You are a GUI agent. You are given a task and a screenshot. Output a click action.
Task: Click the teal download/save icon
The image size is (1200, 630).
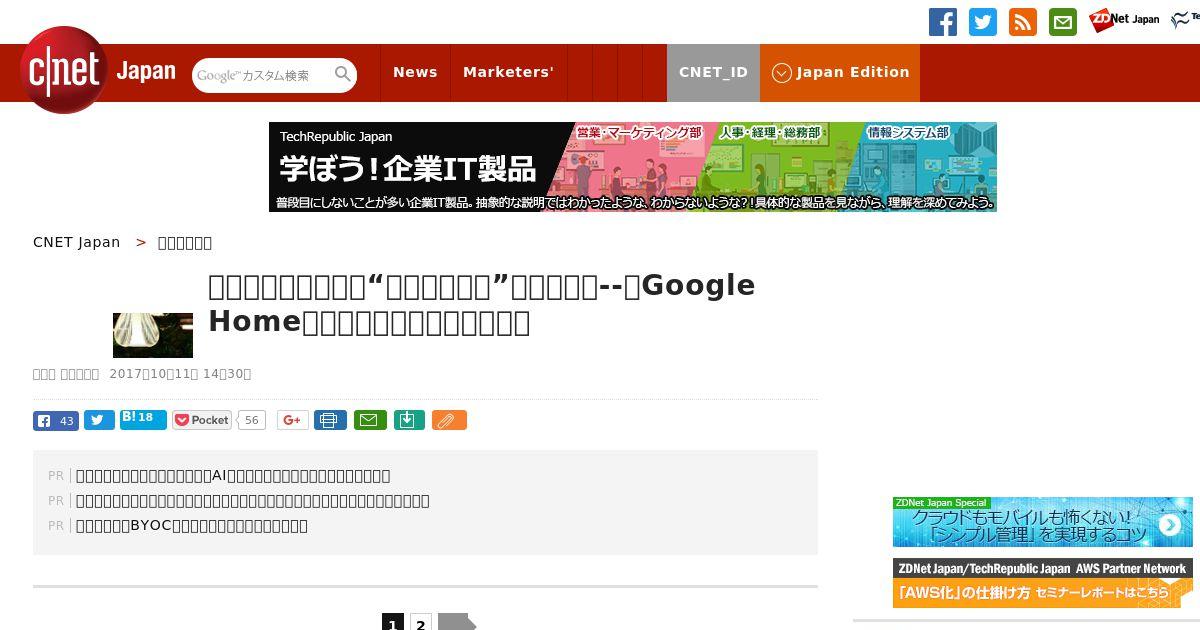(410, 420)
